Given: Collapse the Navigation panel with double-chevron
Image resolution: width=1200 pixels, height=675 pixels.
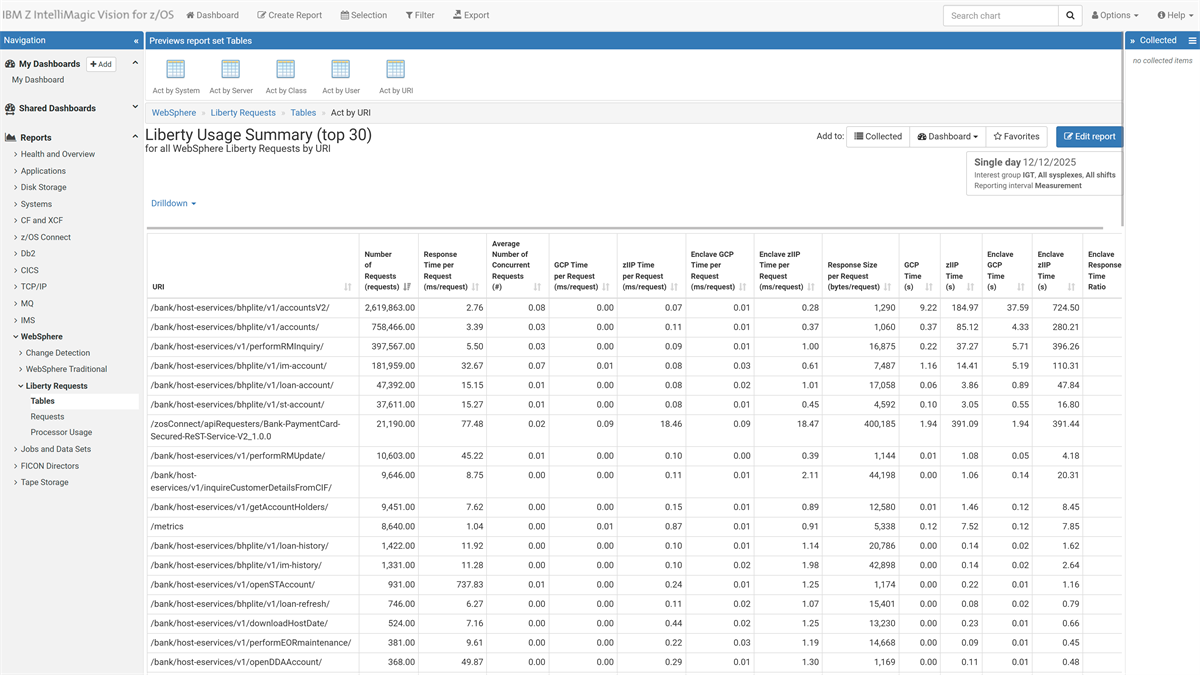Looking at the screenshot, I should (136, 41).
